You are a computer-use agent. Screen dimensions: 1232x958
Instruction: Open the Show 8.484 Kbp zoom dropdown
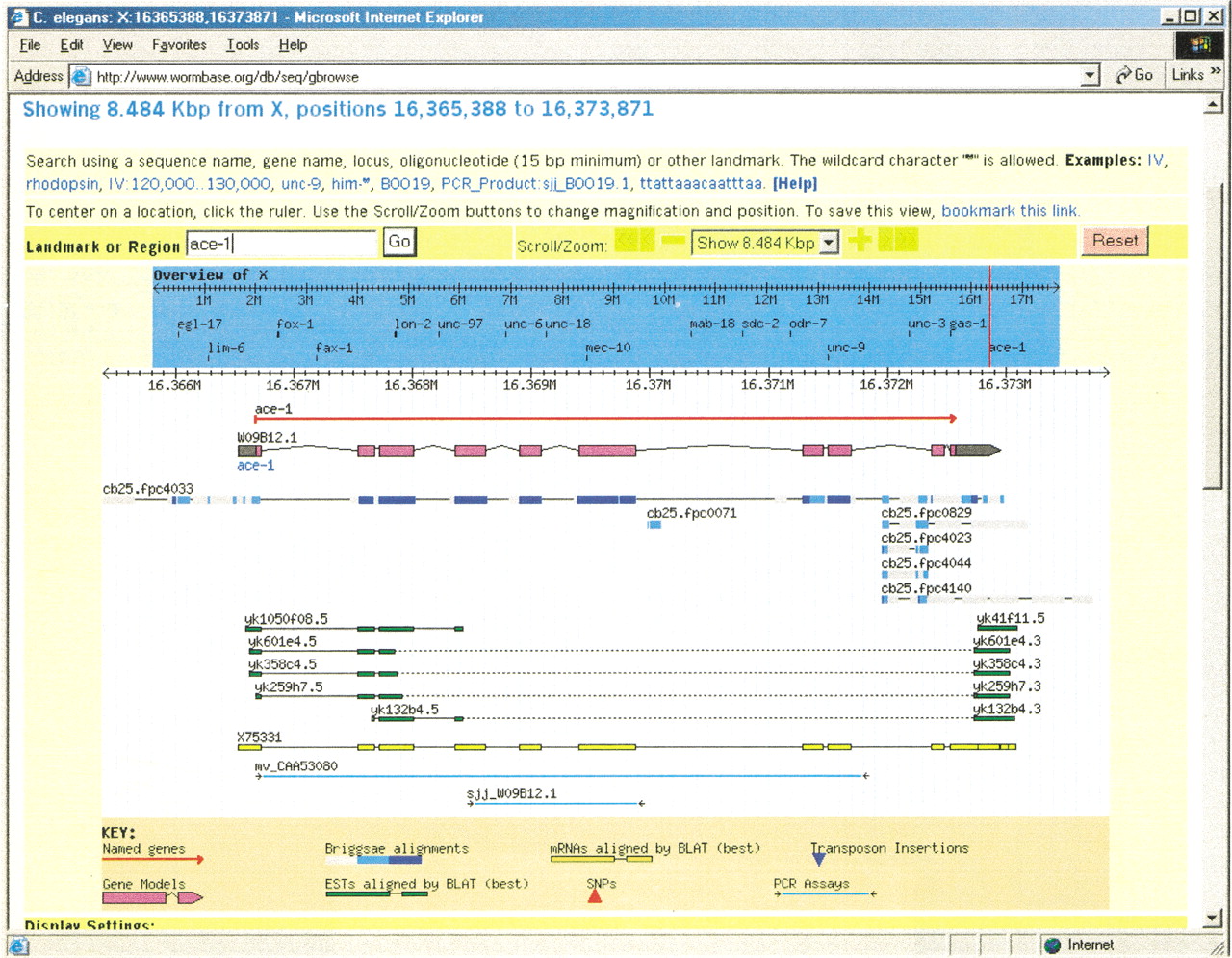tap(829, 243)
